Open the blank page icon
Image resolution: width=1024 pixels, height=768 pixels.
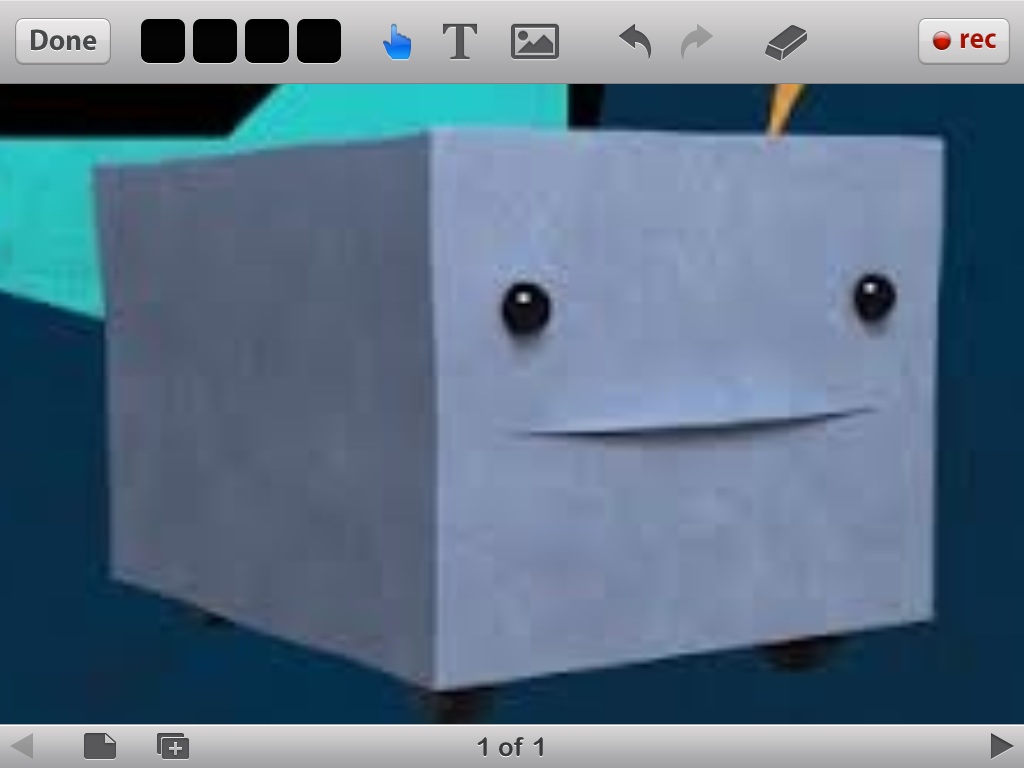(x=100, y=746)
